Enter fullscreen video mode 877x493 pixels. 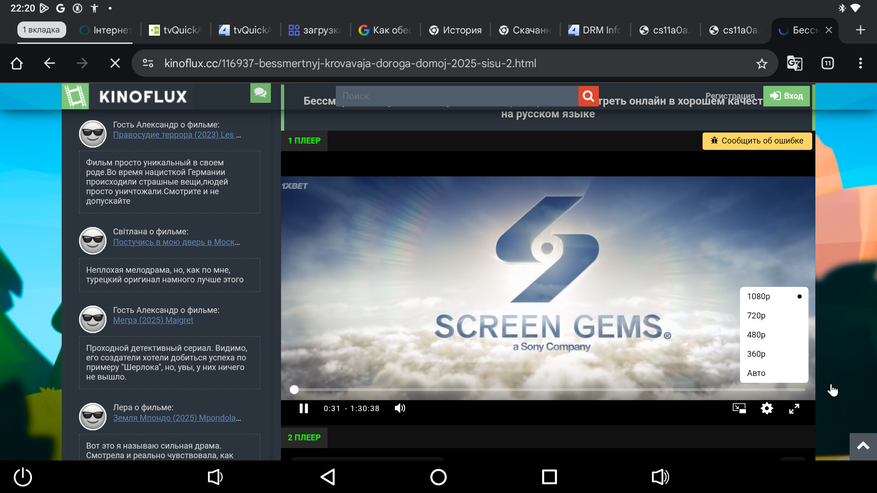(x=794, y=409)
